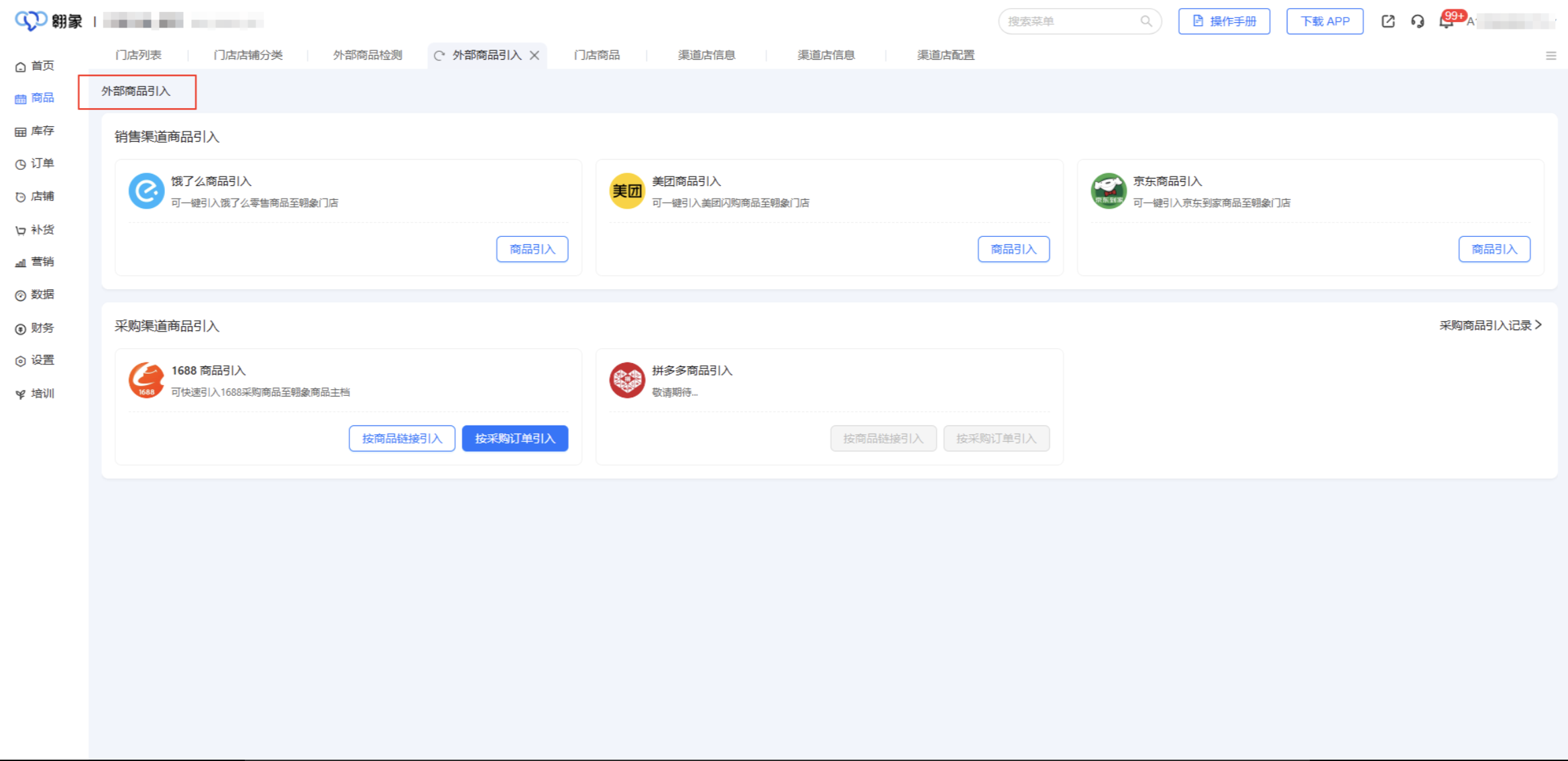Click the Meituan yellow logo
This screenshot has width=1568, height=761.
(x=626, y=191)
